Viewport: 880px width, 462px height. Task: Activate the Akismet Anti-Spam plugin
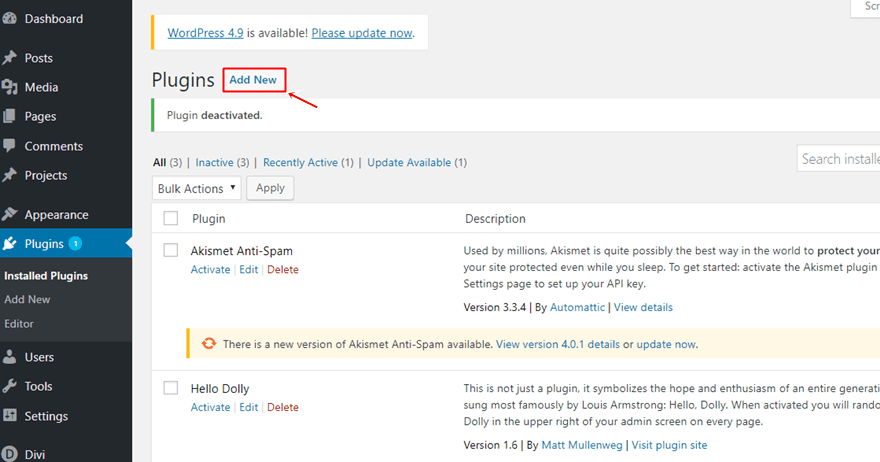pos(210,269)
